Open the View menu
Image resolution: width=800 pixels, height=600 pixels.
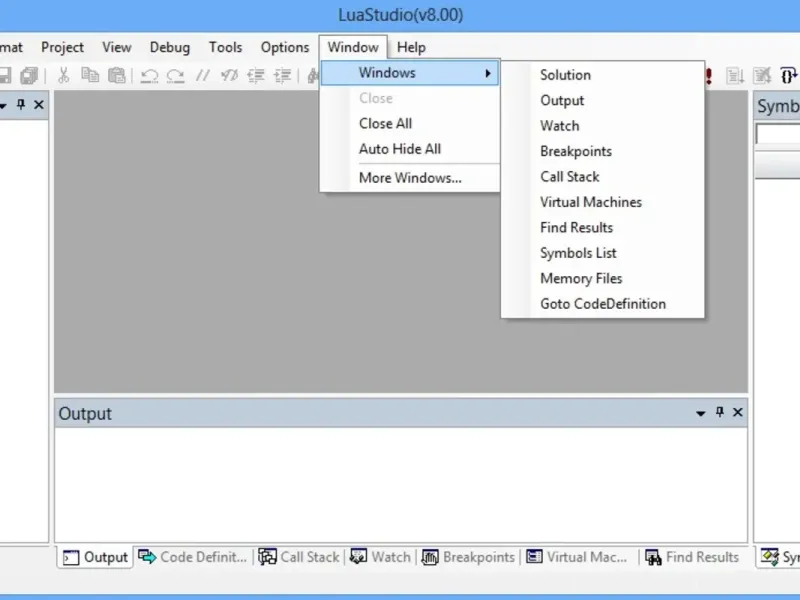pos(117,47)
